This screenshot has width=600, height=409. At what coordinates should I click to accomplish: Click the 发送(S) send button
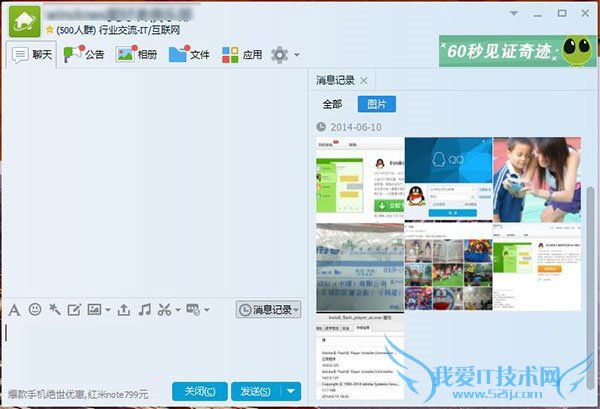pyautogui.click(x=256, y=391)
